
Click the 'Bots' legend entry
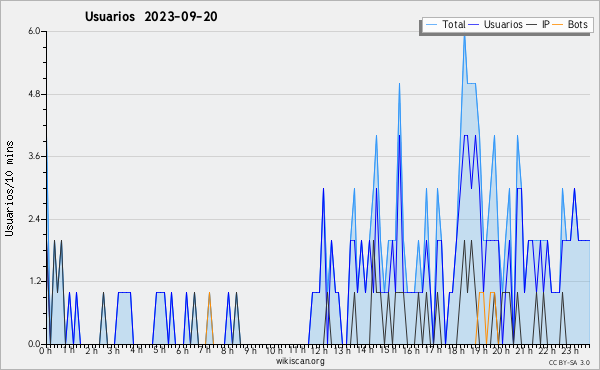(x=570, y=24)
